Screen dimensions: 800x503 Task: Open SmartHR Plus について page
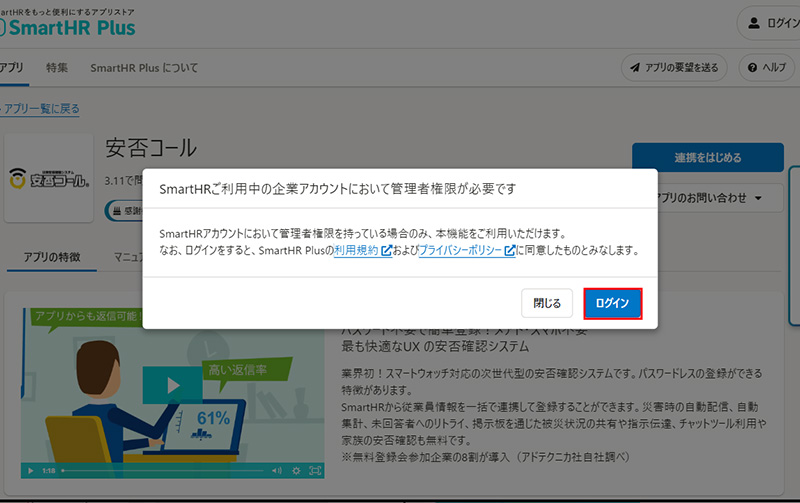coord(144,67)
